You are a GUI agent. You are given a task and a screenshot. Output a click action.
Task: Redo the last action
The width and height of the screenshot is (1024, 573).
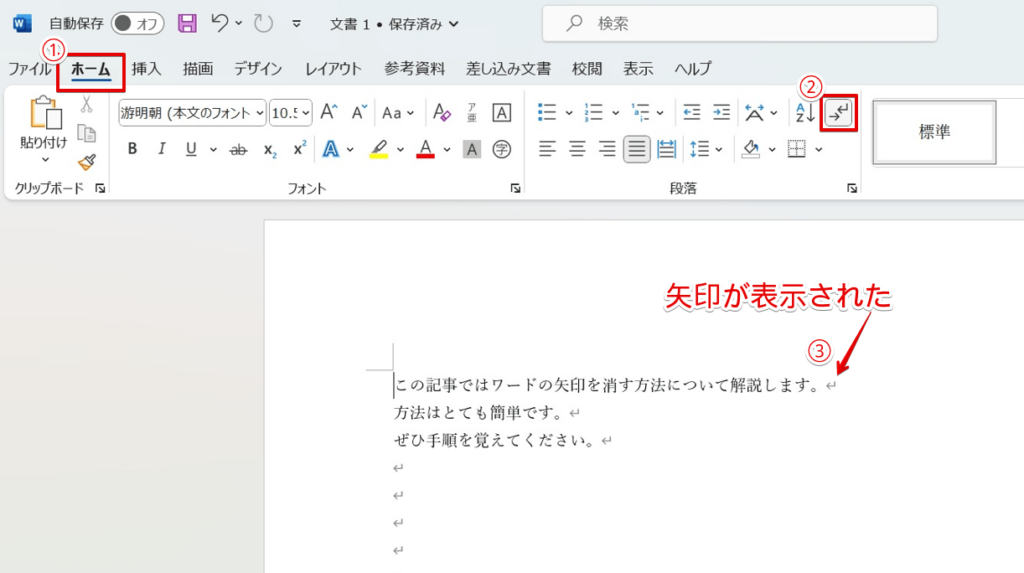pyautogui.click(x=263, y=24)
